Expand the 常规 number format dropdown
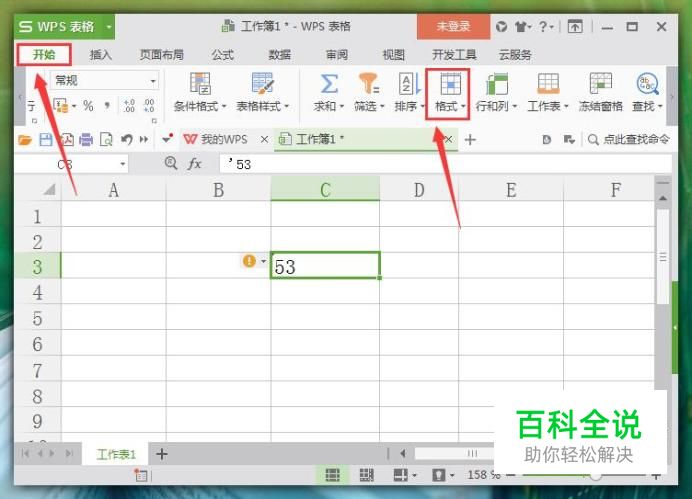 coord(153,81)
